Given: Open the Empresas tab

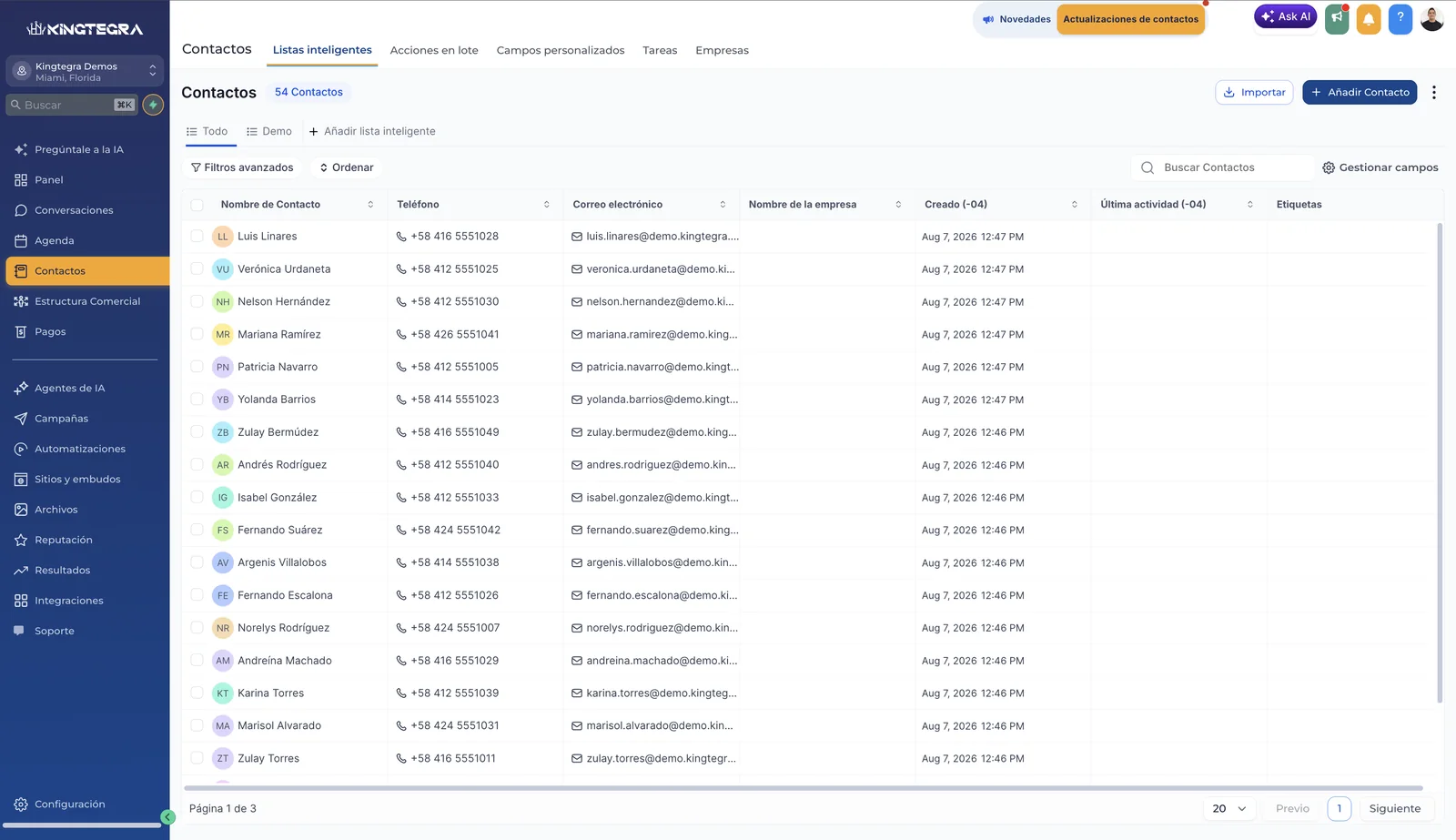Looking at the screenshot, I should tap(722, 51).
